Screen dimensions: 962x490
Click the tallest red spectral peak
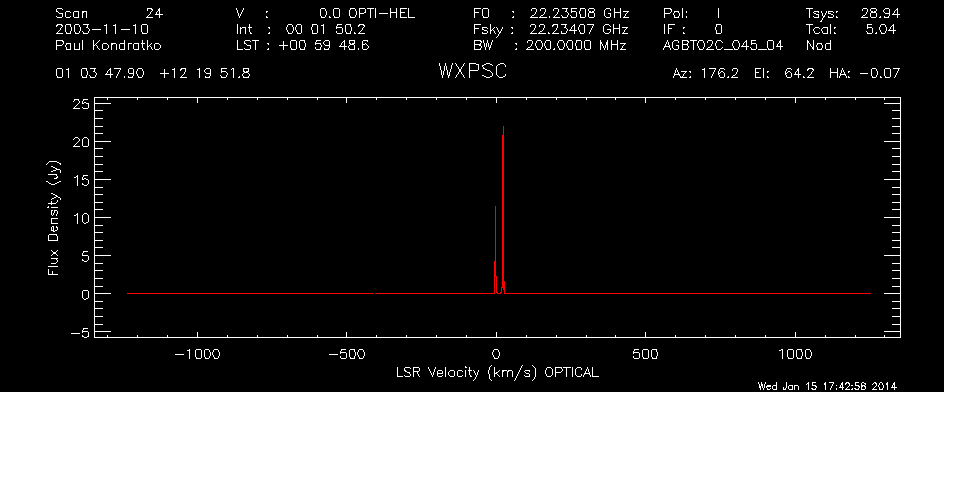coord(503,209)
